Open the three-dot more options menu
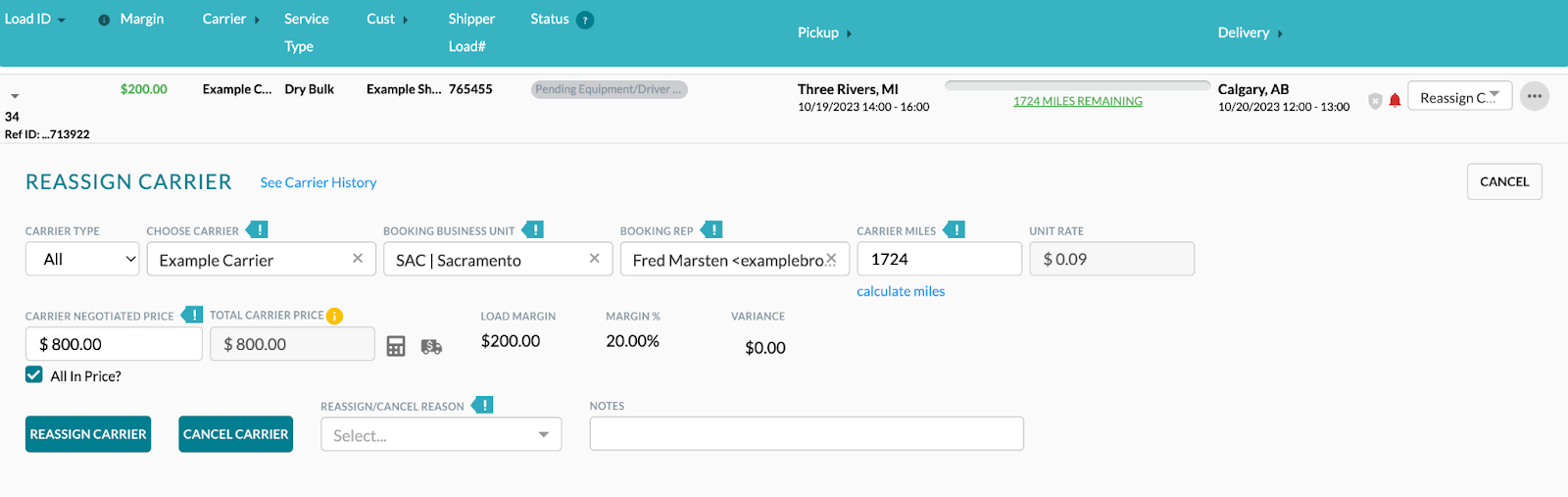The width and height of the screenshot is (1568, 497). (x=1535, y=96)
